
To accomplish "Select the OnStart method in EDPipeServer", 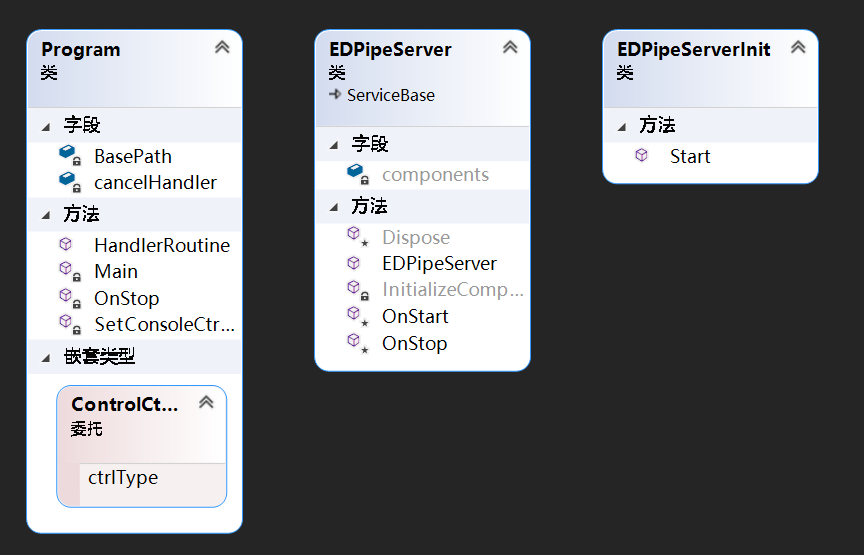I will (x=415, y=316).
